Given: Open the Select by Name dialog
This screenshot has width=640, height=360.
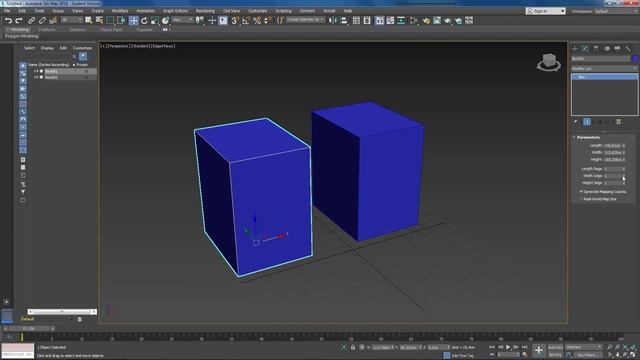Looking at the screenshot, I should 99,20.
